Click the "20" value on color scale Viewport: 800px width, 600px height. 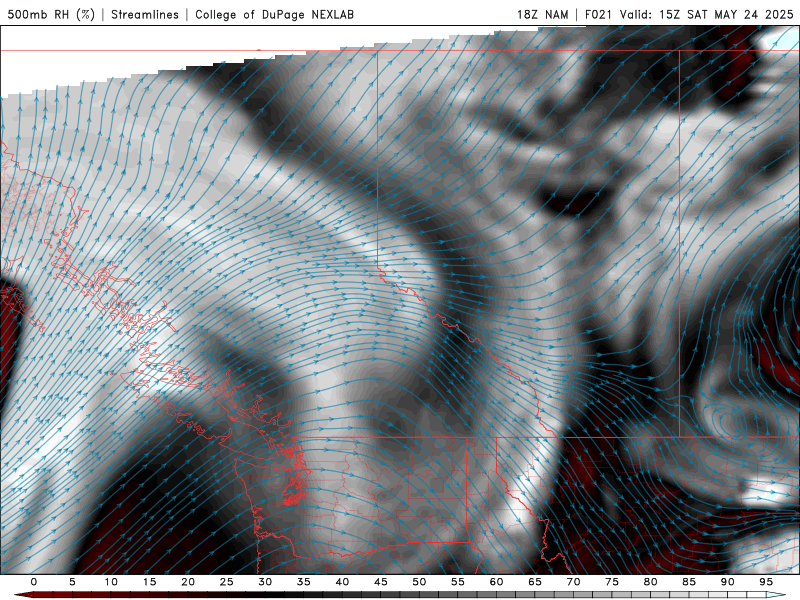pos(188,582)
